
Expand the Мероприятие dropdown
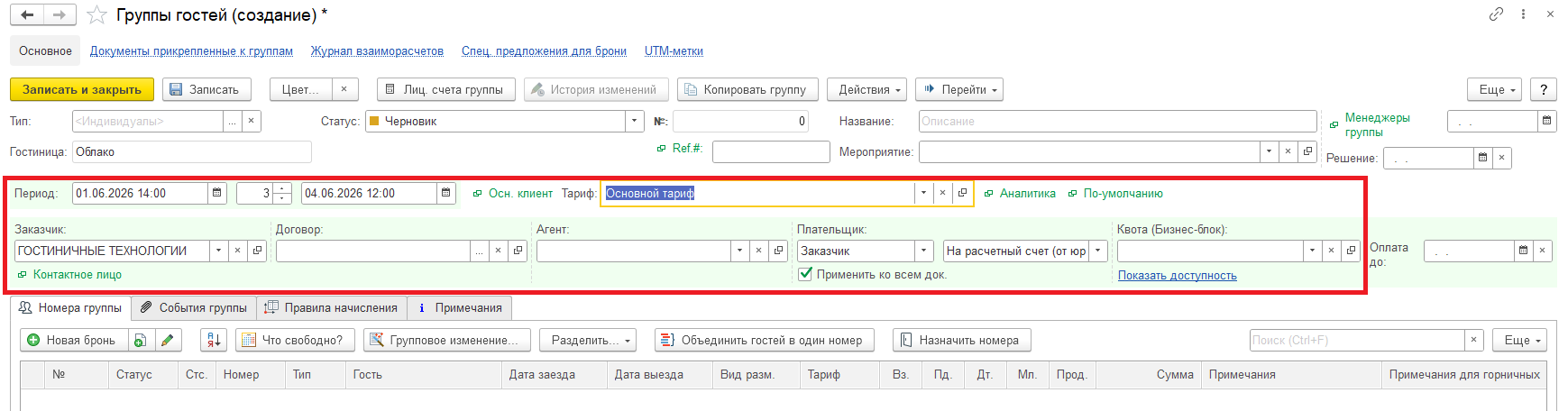click(x=1270, y=151)
